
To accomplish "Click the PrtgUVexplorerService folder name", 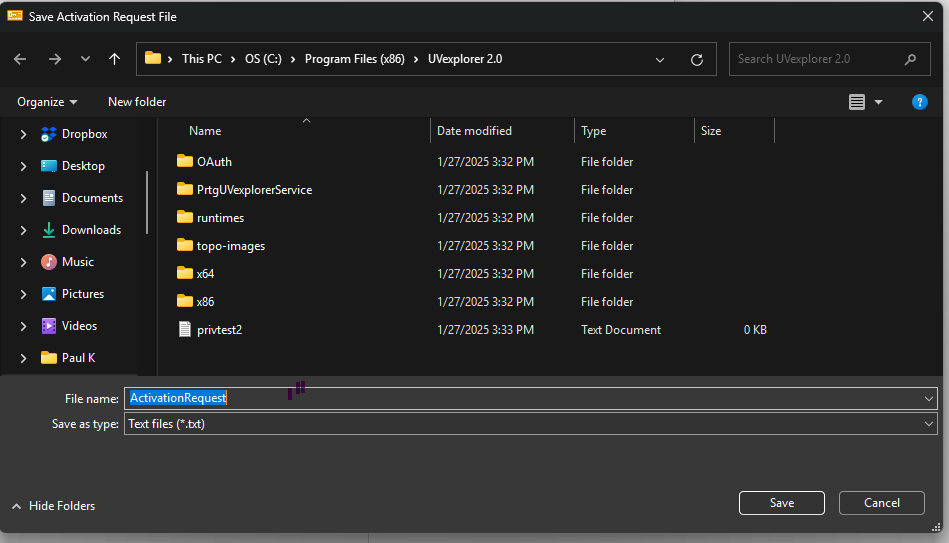I will pyautogui.click(x=254, y=189).
